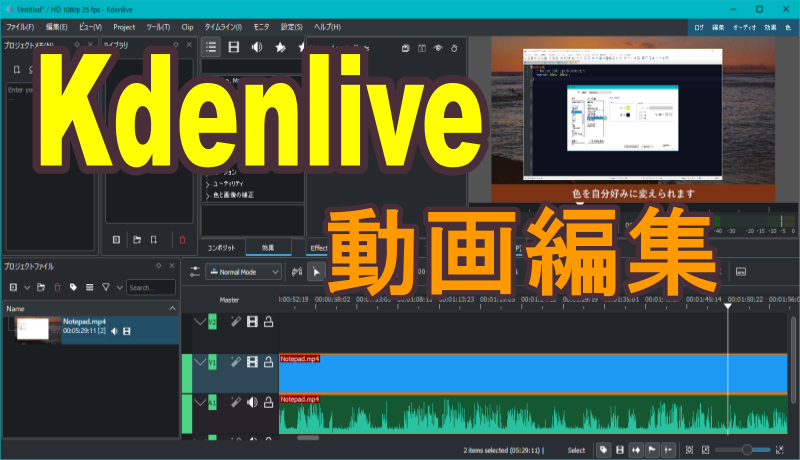Click the delete clip trash icon in project bin
The width and height of the screenshot is (800, 460).
(x=57, y=288)
